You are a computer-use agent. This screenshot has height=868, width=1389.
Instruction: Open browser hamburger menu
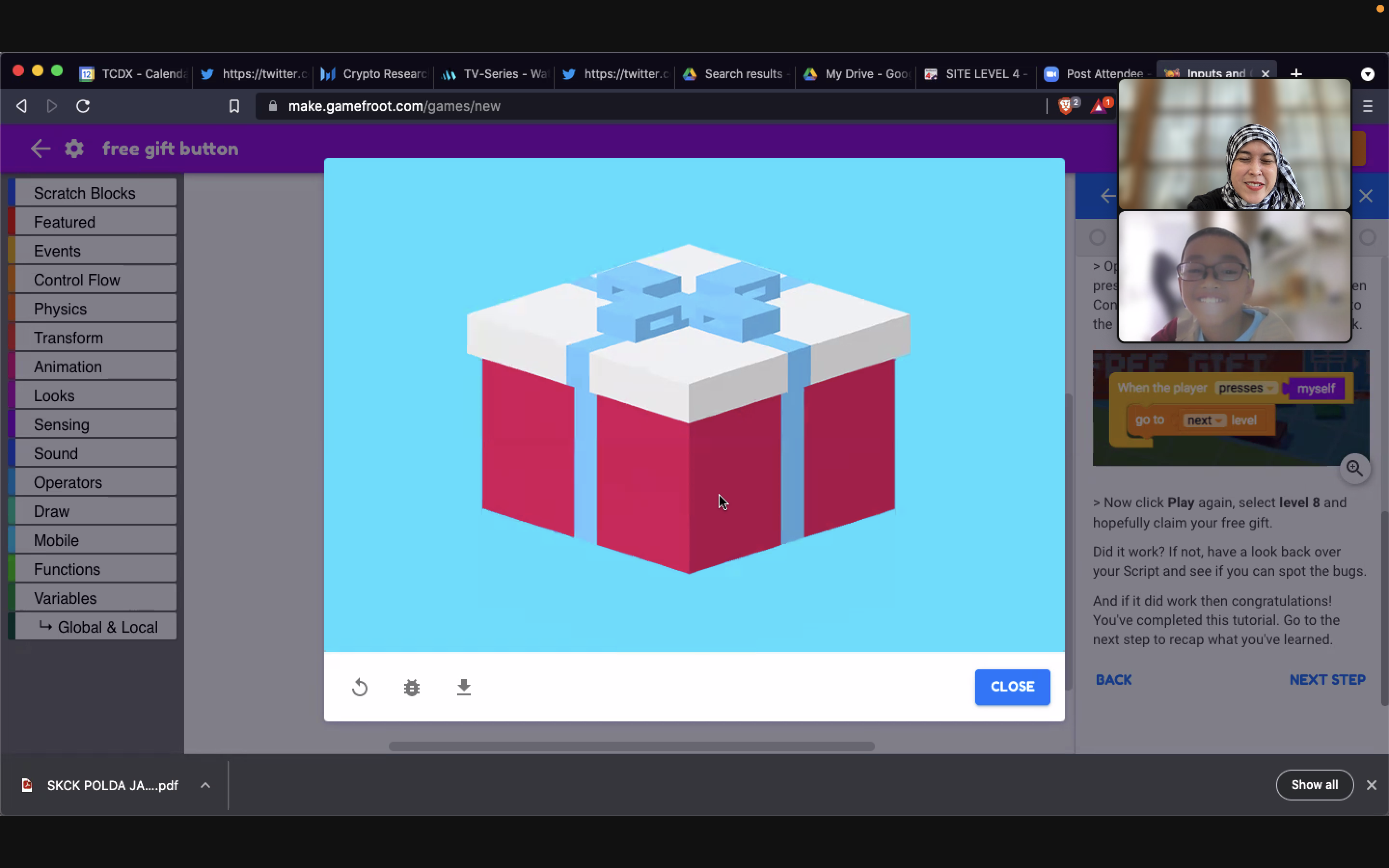click(x=1368, y=106)
